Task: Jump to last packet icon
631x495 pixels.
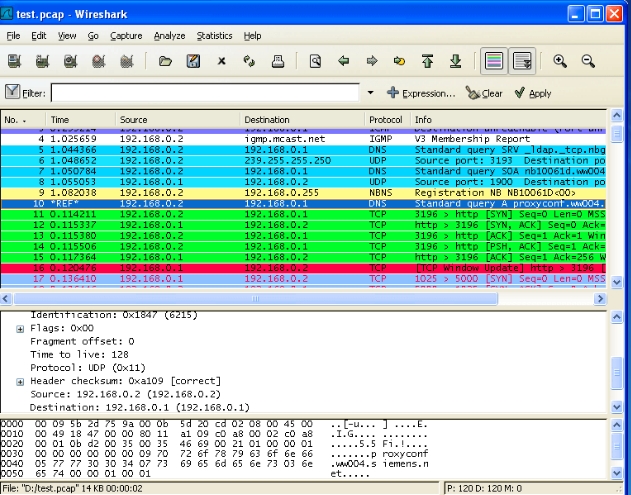Action: pyautogui.click(x=456, y=61)
